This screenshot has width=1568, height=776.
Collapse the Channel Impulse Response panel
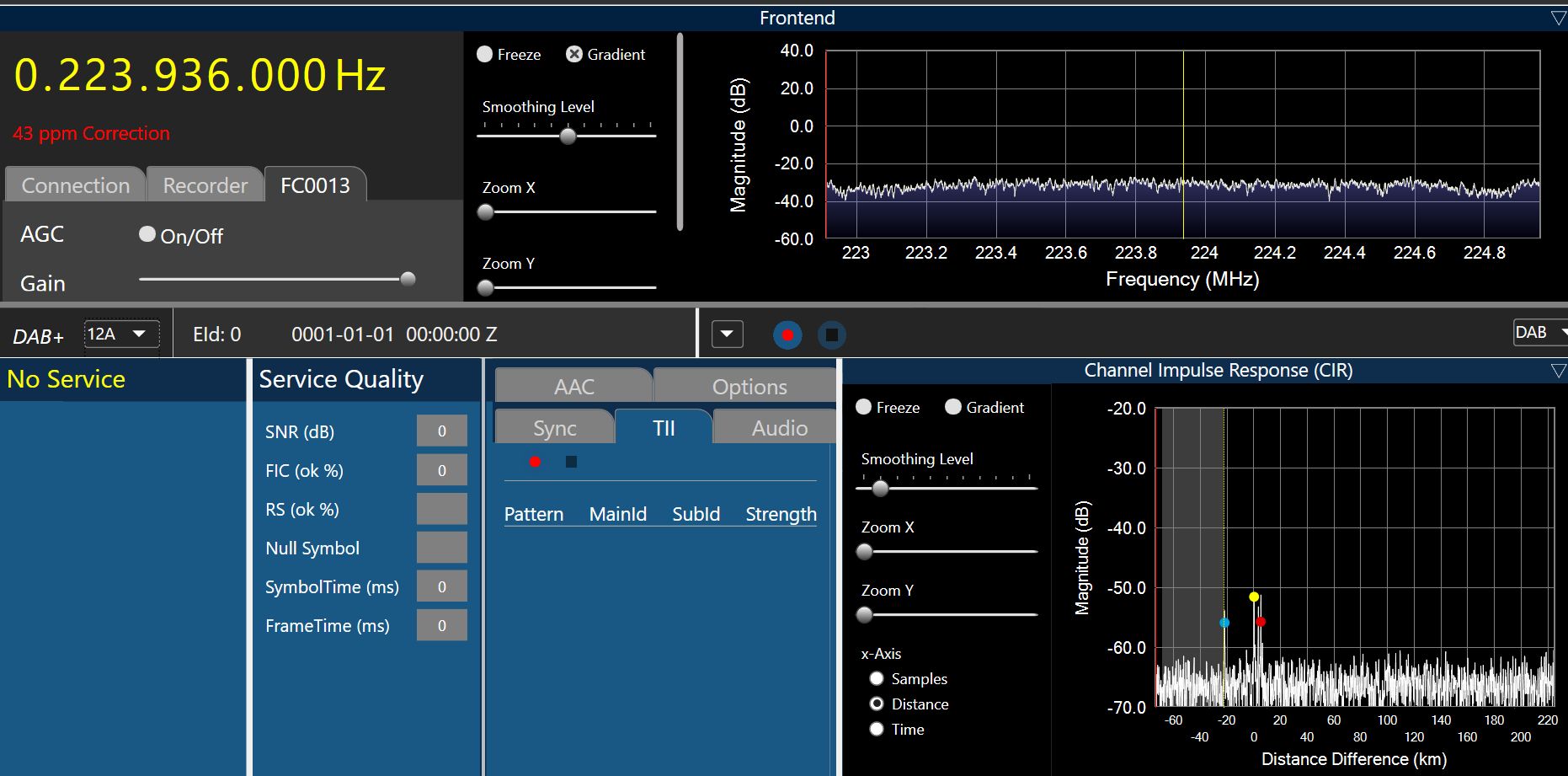pyautogui.click(x=1558, y=371)
